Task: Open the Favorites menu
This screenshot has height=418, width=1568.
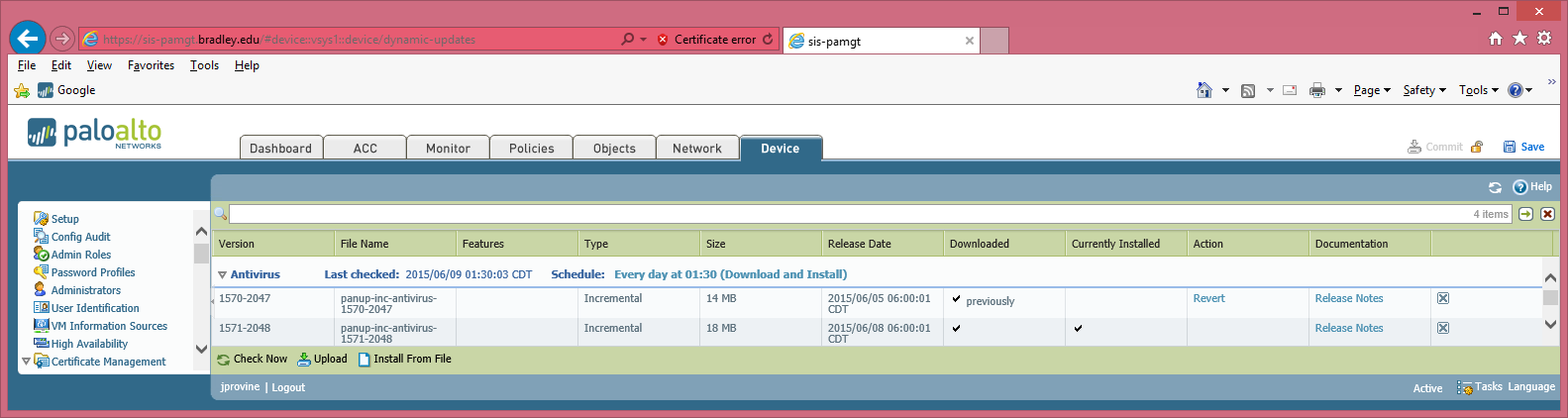Action: point(151,65)
